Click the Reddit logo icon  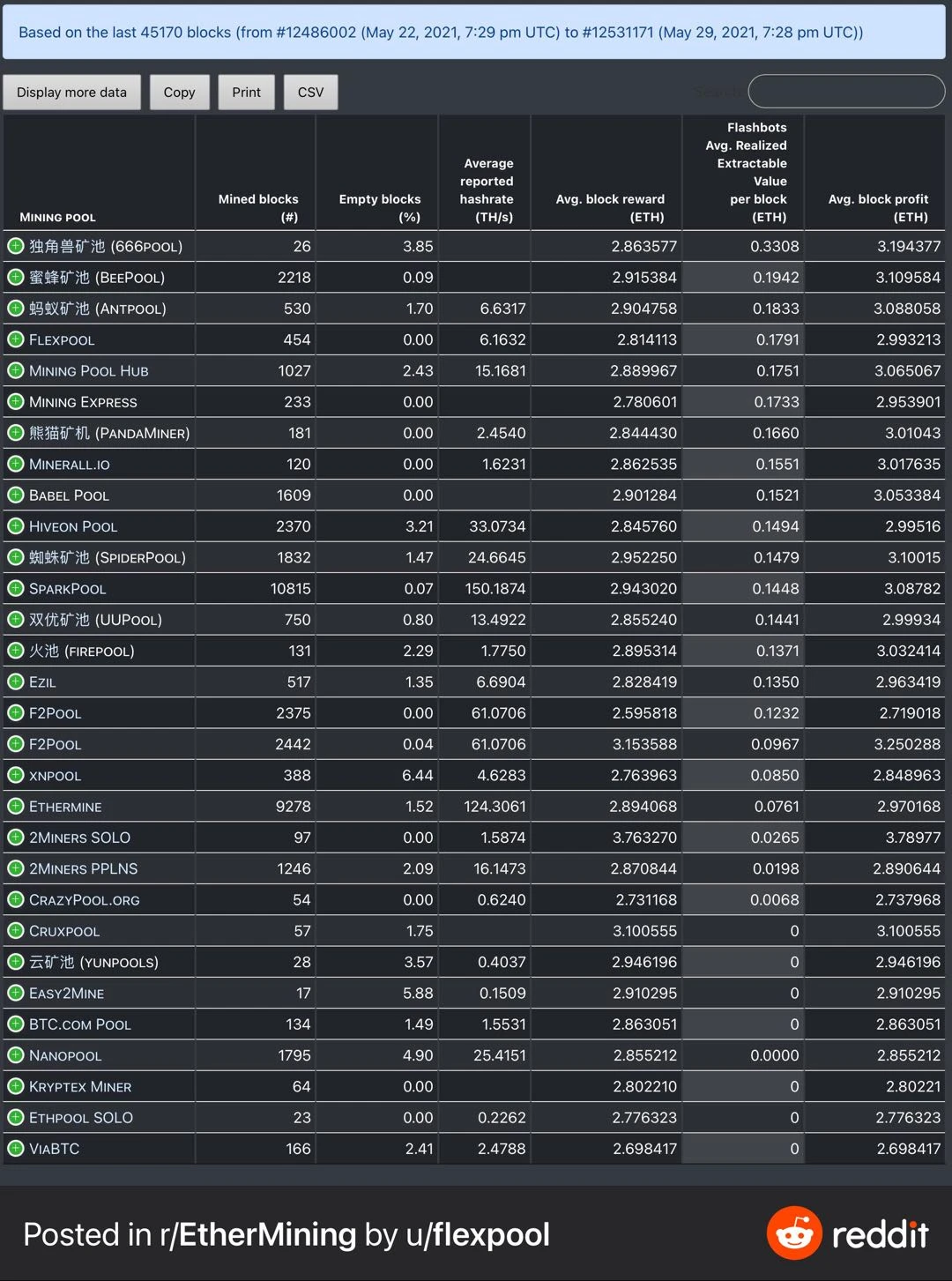(794, 1233)
